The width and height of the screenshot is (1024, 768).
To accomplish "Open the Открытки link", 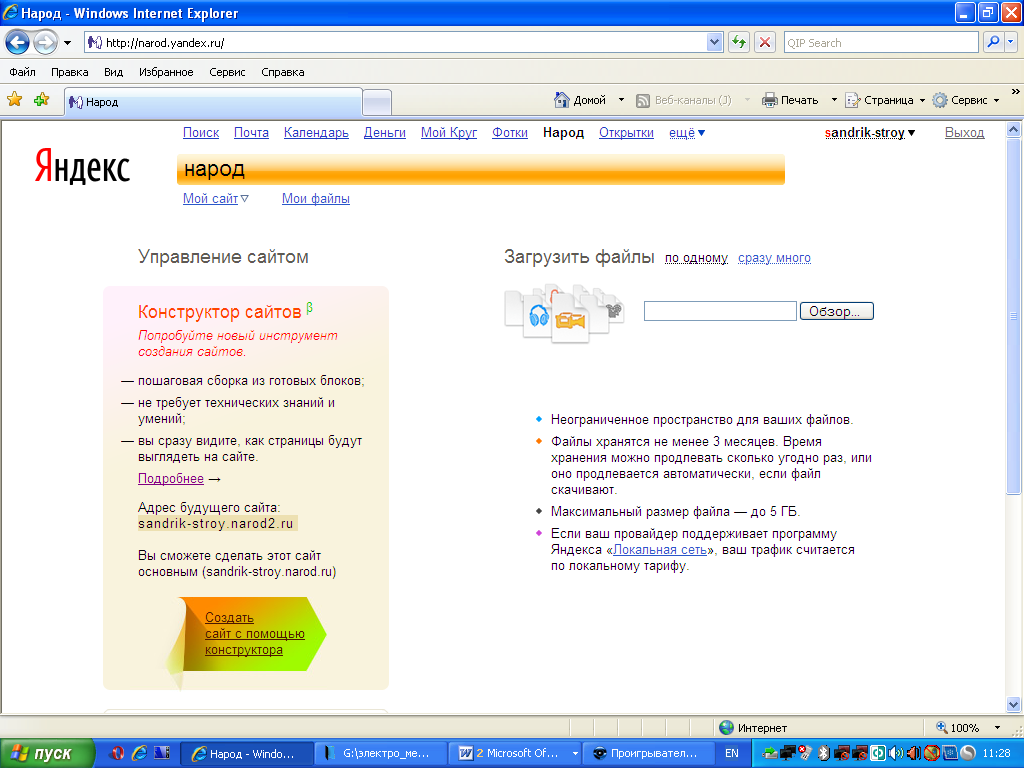I will (626, 133).
